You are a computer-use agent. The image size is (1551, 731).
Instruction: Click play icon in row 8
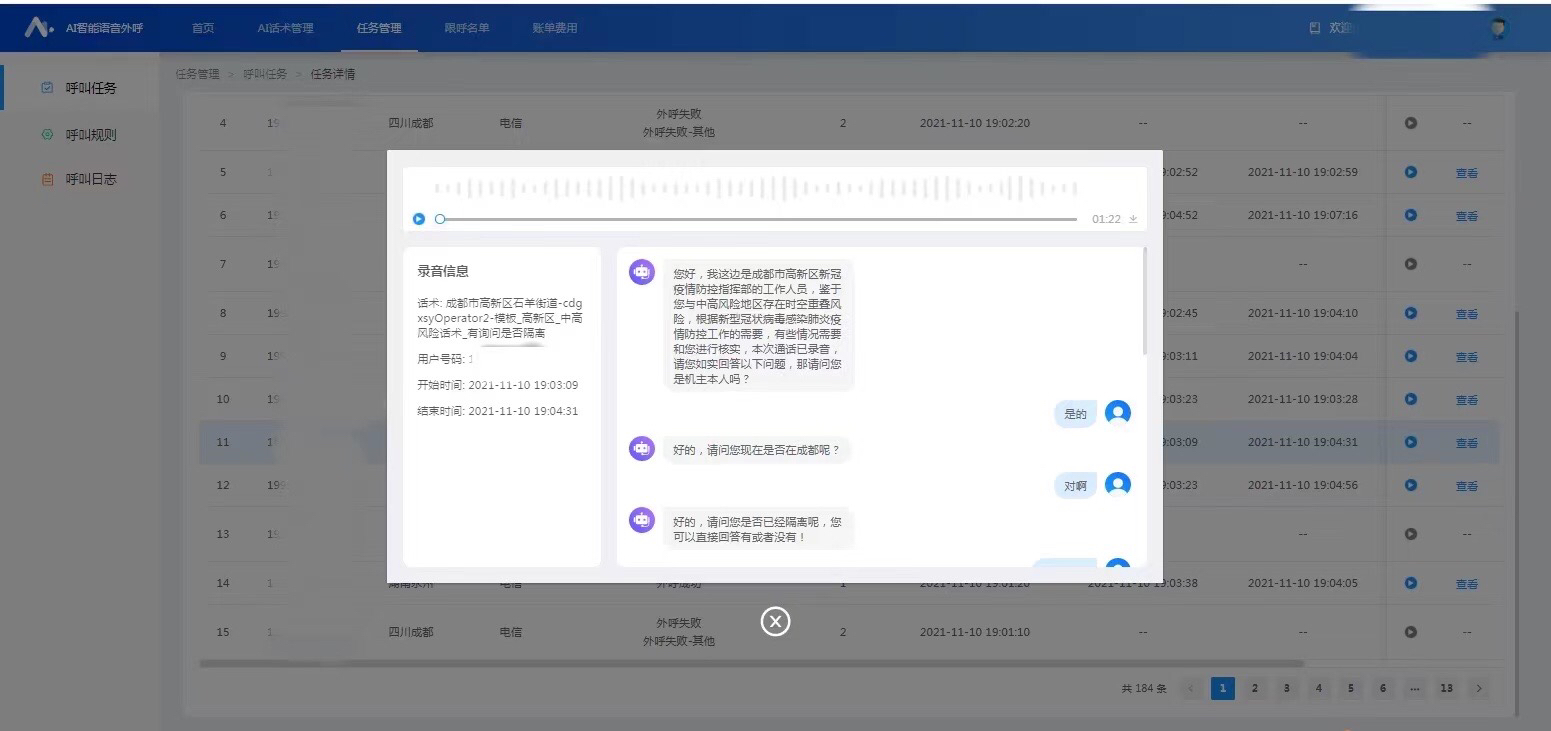tap(1410, 313)
